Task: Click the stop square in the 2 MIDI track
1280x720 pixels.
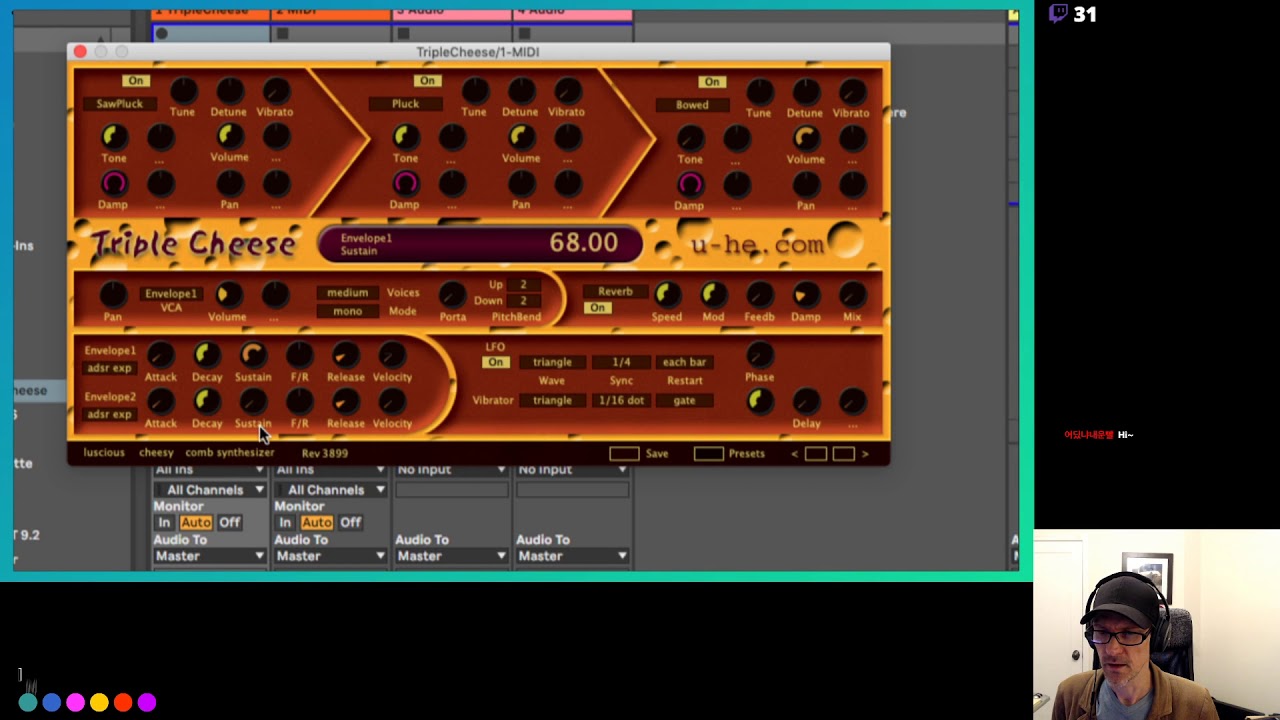Action: point(282,33)
